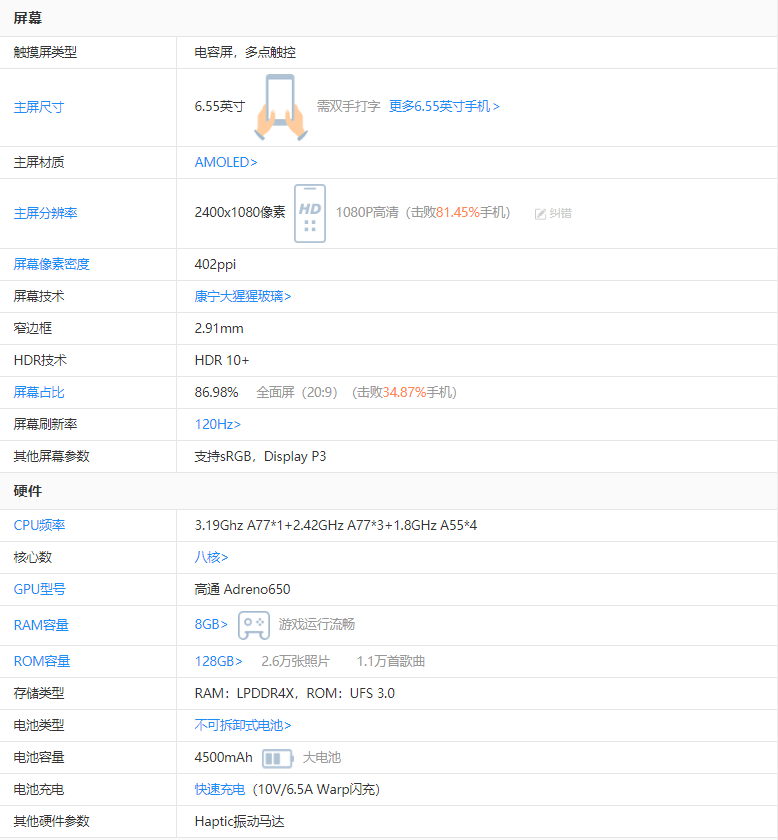Open the 屏幕占比 label link
Viewport: 778px width, 840px height.
[x=39, y=392]
